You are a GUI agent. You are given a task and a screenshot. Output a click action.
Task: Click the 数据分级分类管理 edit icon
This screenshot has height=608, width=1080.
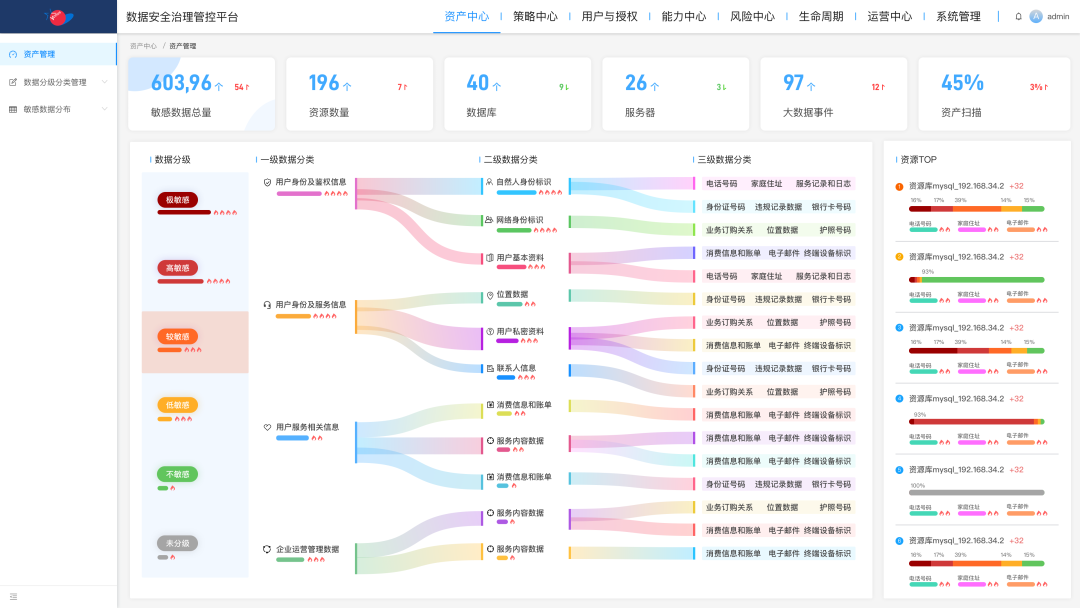click(11, 83)
